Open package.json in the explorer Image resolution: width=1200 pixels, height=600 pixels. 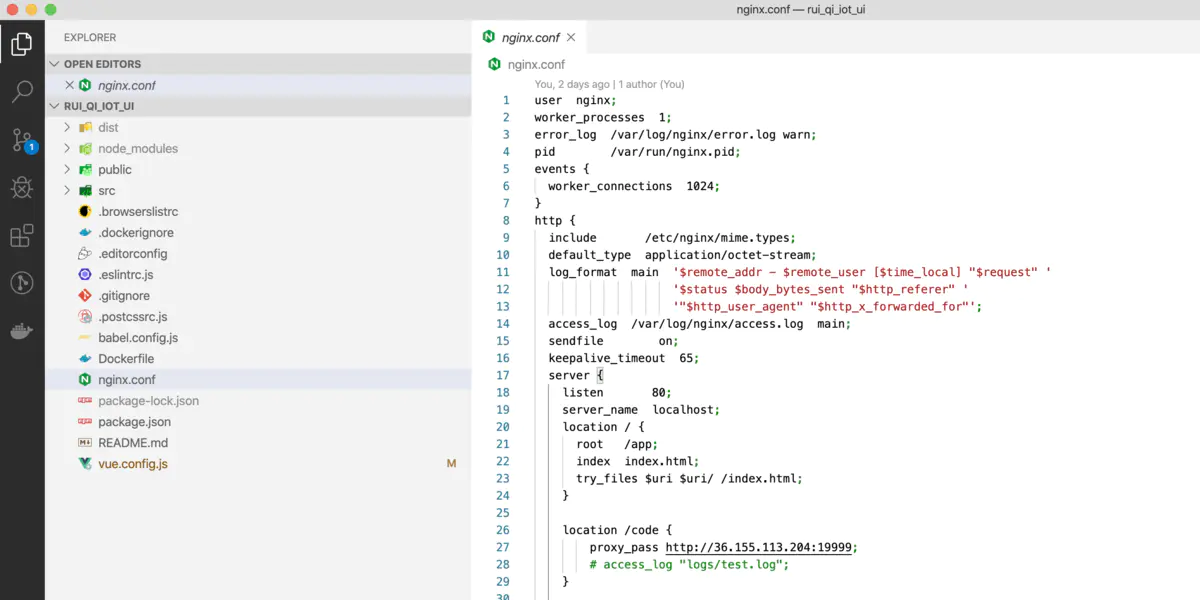coord(134,422)
